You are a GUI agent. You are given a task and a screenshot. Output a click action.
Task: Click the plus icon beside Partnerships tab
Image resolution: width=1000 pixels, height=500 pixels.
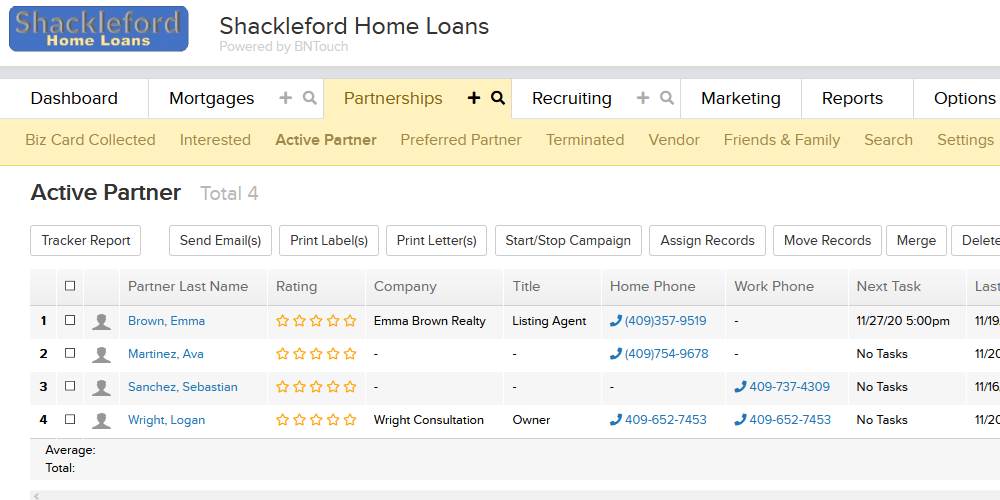tap(473, 98)
